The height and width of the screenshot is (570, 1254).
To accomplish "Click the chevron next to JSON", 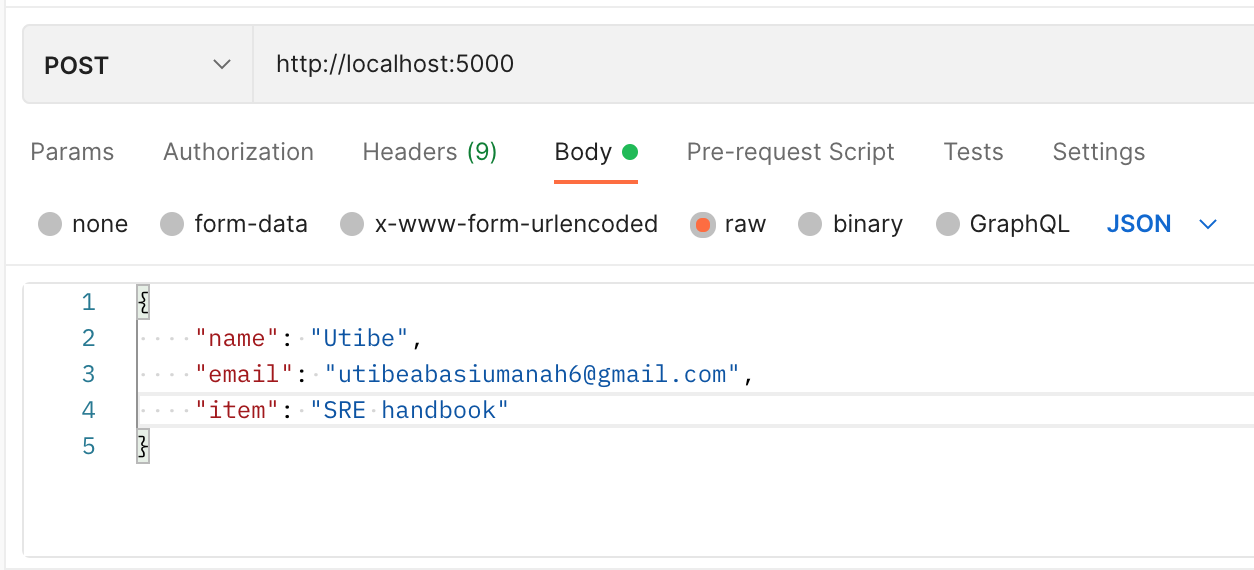I will 1208,225.
